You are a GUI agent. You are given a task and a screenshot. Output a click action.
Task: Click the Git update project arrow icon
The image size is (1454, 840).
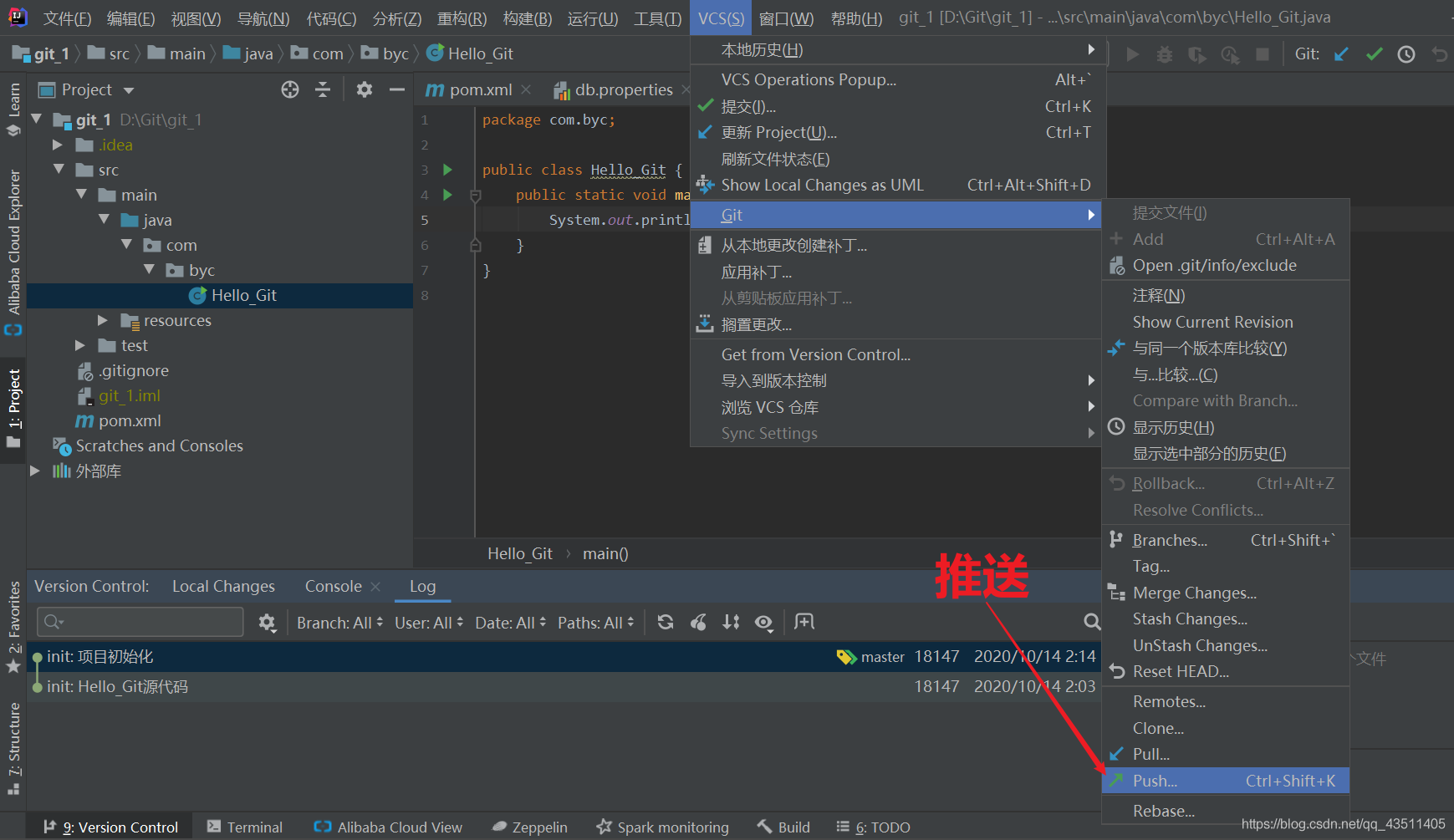pos(1341,54)
